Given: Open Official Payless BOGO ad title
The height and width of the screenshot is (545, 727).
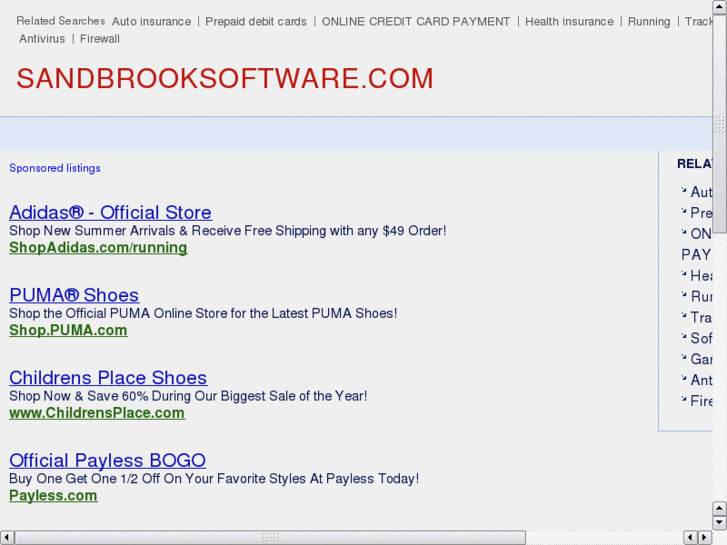Looking at the screenshot, I should [108, 460].
